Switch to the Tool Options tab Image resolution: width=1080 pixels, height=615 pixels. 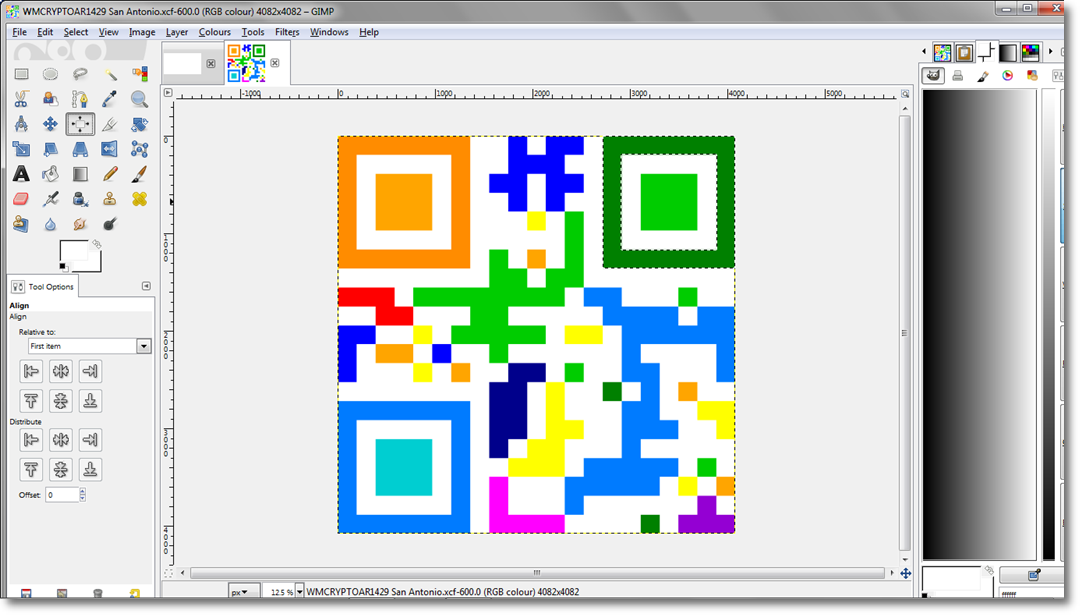tap(43, 286)
